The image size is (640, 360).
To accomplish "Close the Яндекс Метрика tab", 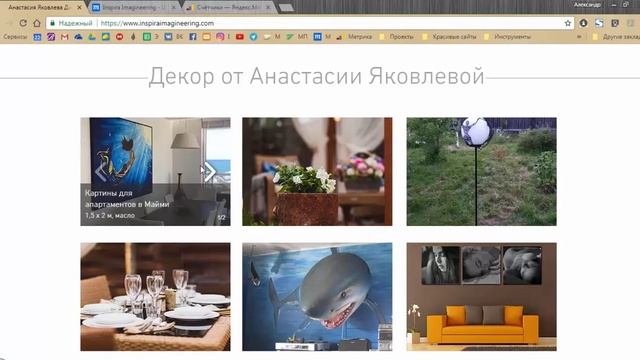I will coord(268,7).
